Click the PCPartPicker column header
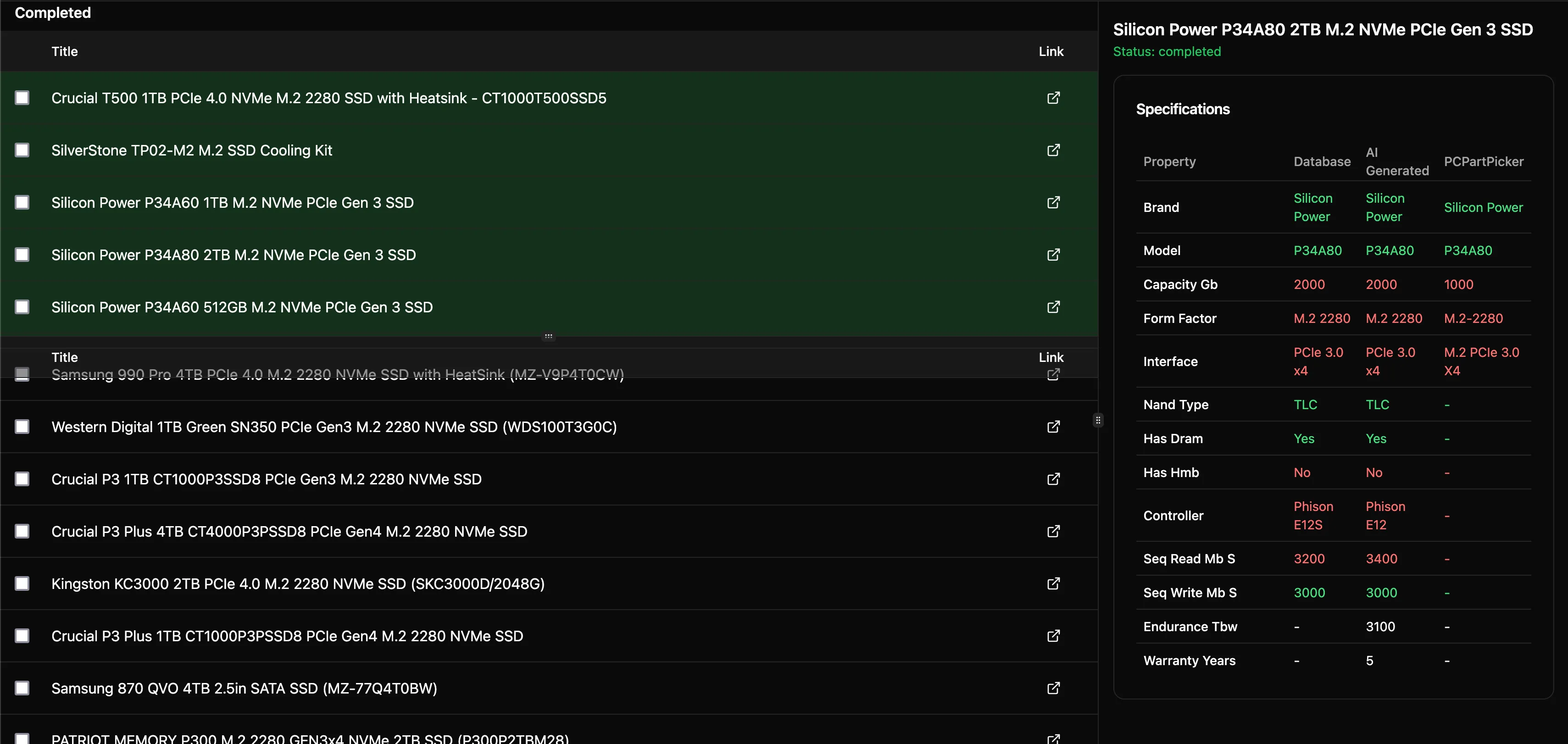 point(1484,161)
